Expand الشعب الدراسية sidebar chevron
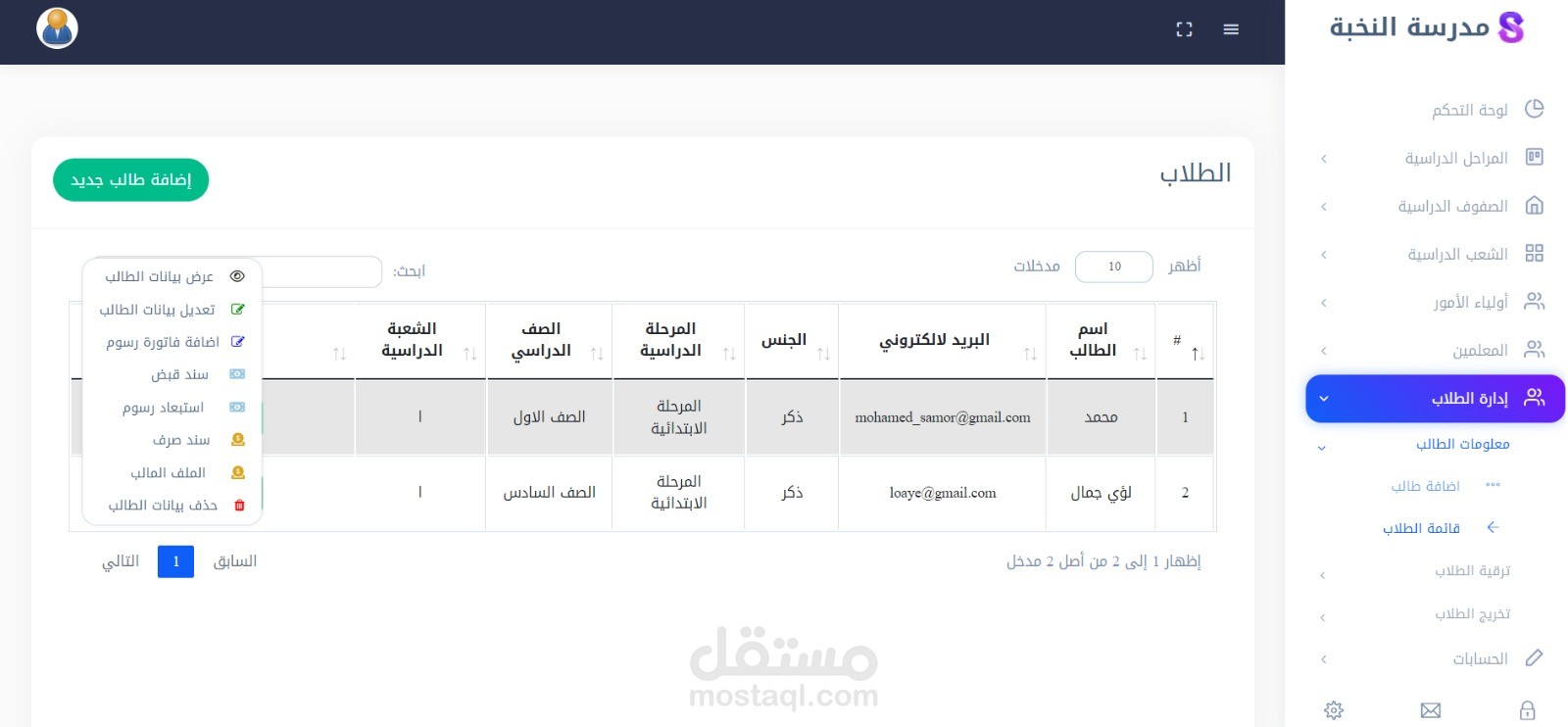Screen dimensions: 1568x727 click(1324, 254)
